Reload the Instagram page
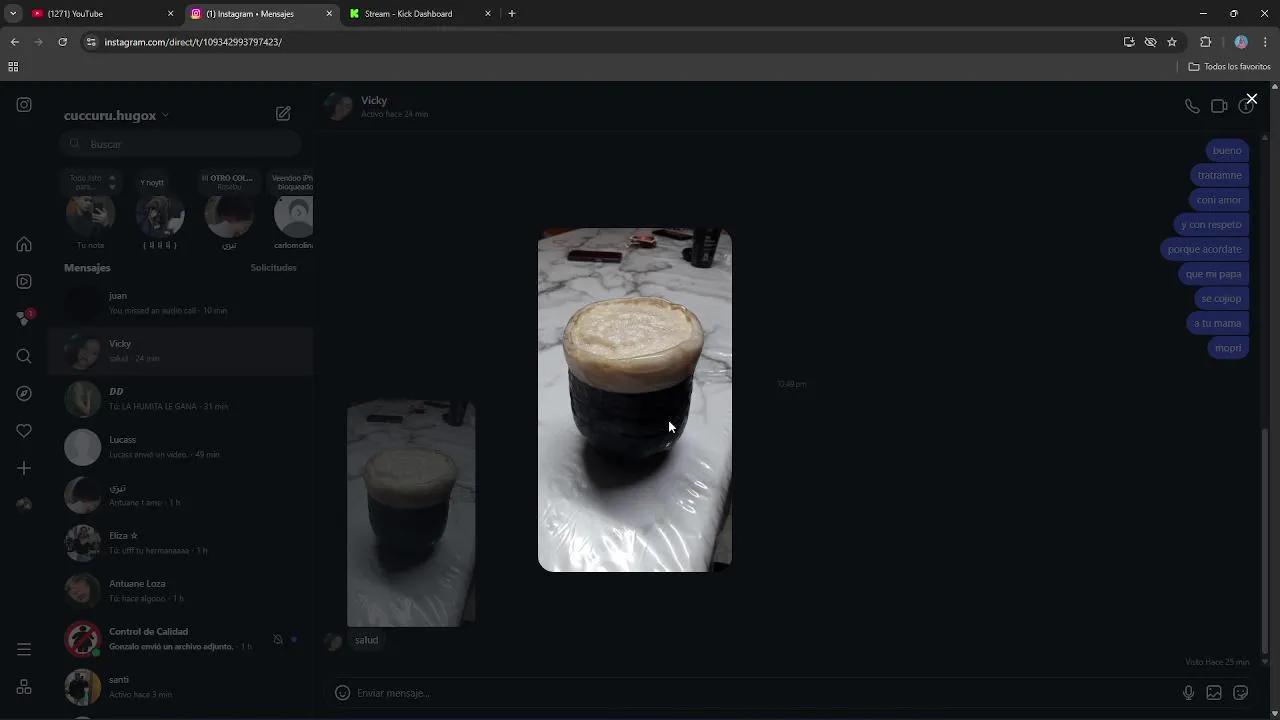Image resolution: width=1280 pixels, height=720 pixels. tap(62, 42)
